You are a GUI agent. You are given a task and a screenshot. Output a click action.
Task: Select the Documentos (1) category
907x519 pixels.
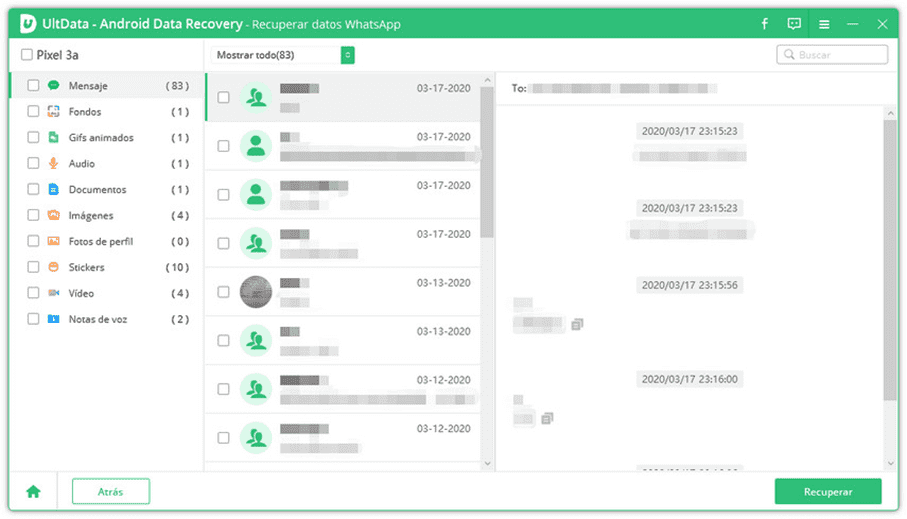pos(107,189)
